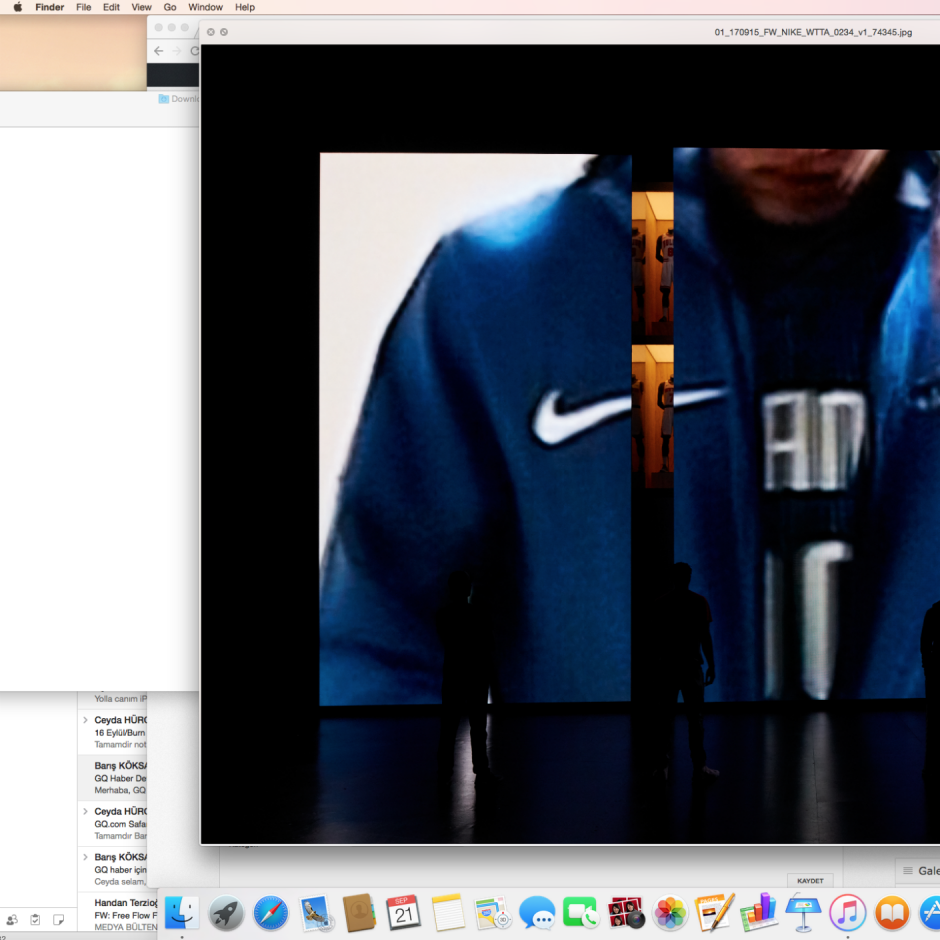Launch Photo Booth from the Dock
This screenshot has height=940, width=940.
click(626, 912)
